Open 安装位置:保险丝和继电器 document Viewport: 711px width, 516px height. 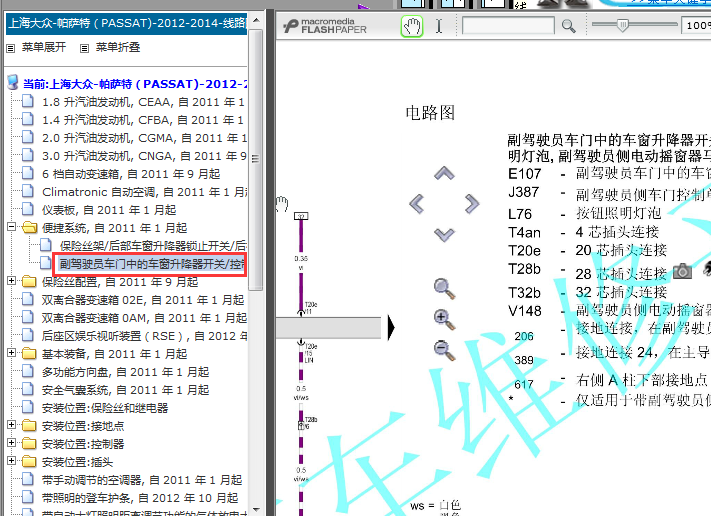tap(105, 408)
